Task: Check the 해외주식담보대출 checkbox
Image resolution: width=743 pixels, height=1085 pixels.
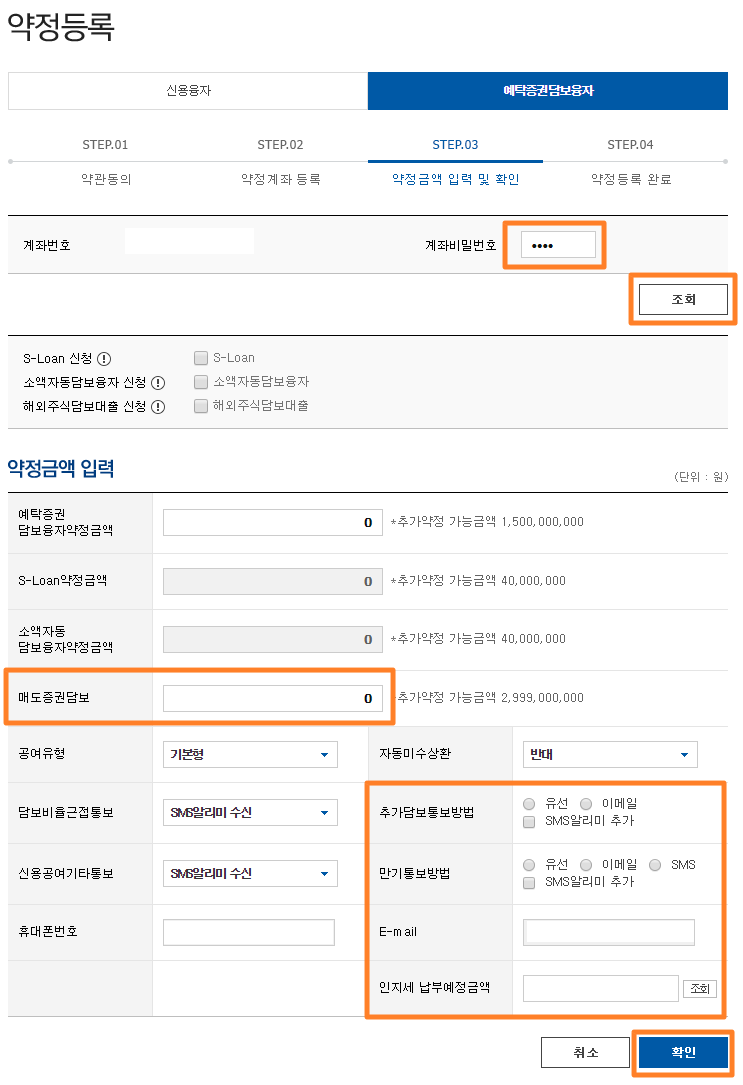Action: click(x=201, y=406)
